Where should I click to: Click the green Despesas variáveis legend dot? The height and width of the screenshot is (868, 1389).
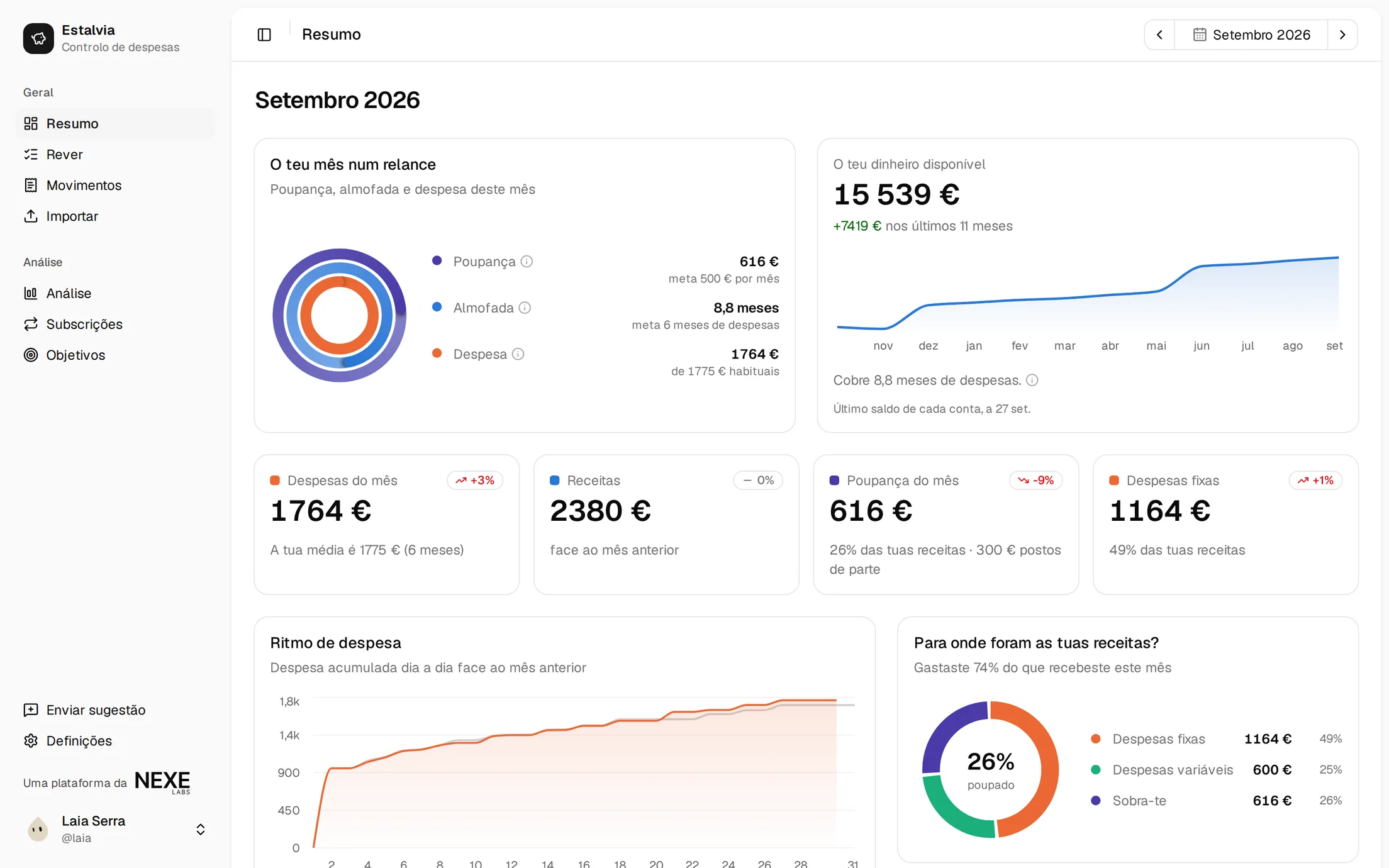1096,770
